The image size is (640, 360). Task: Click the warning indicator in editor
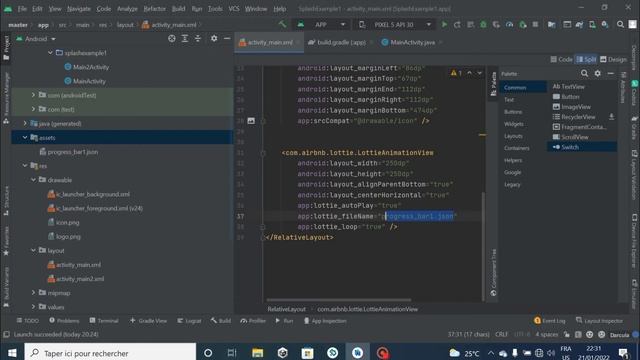456,73
